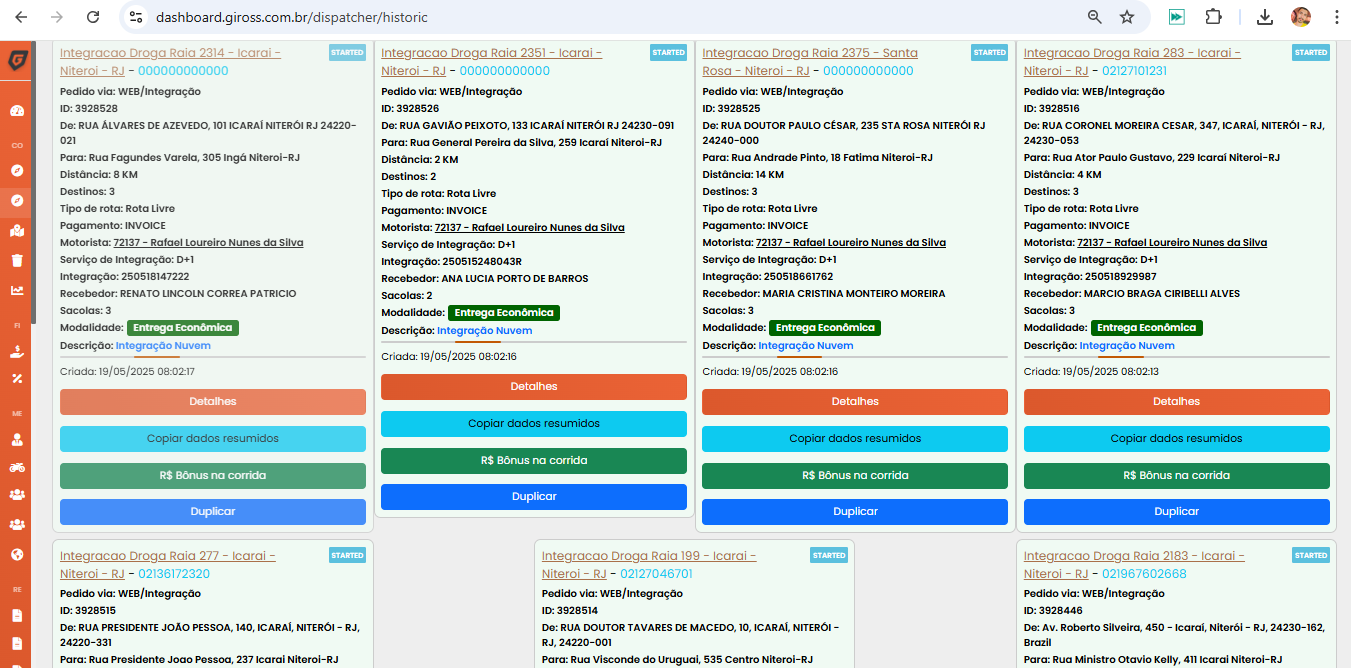Click the text 'Recebedor: ANA LUCIA PORTO DE BARROS'
This screenshot has width=1351, height=668.
[x=485, y=279]
